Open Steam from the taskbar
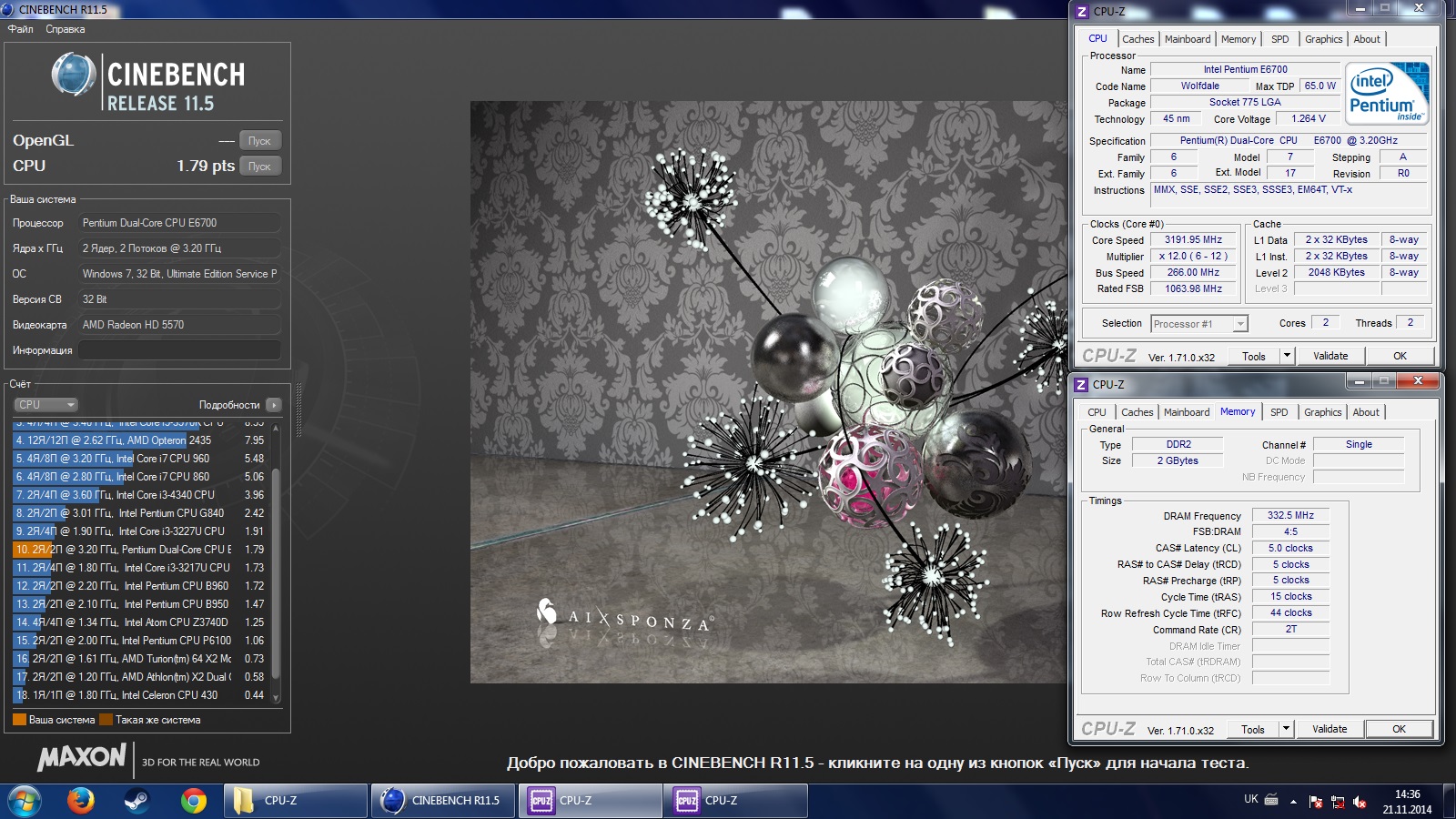 click(x=137, y=801)
